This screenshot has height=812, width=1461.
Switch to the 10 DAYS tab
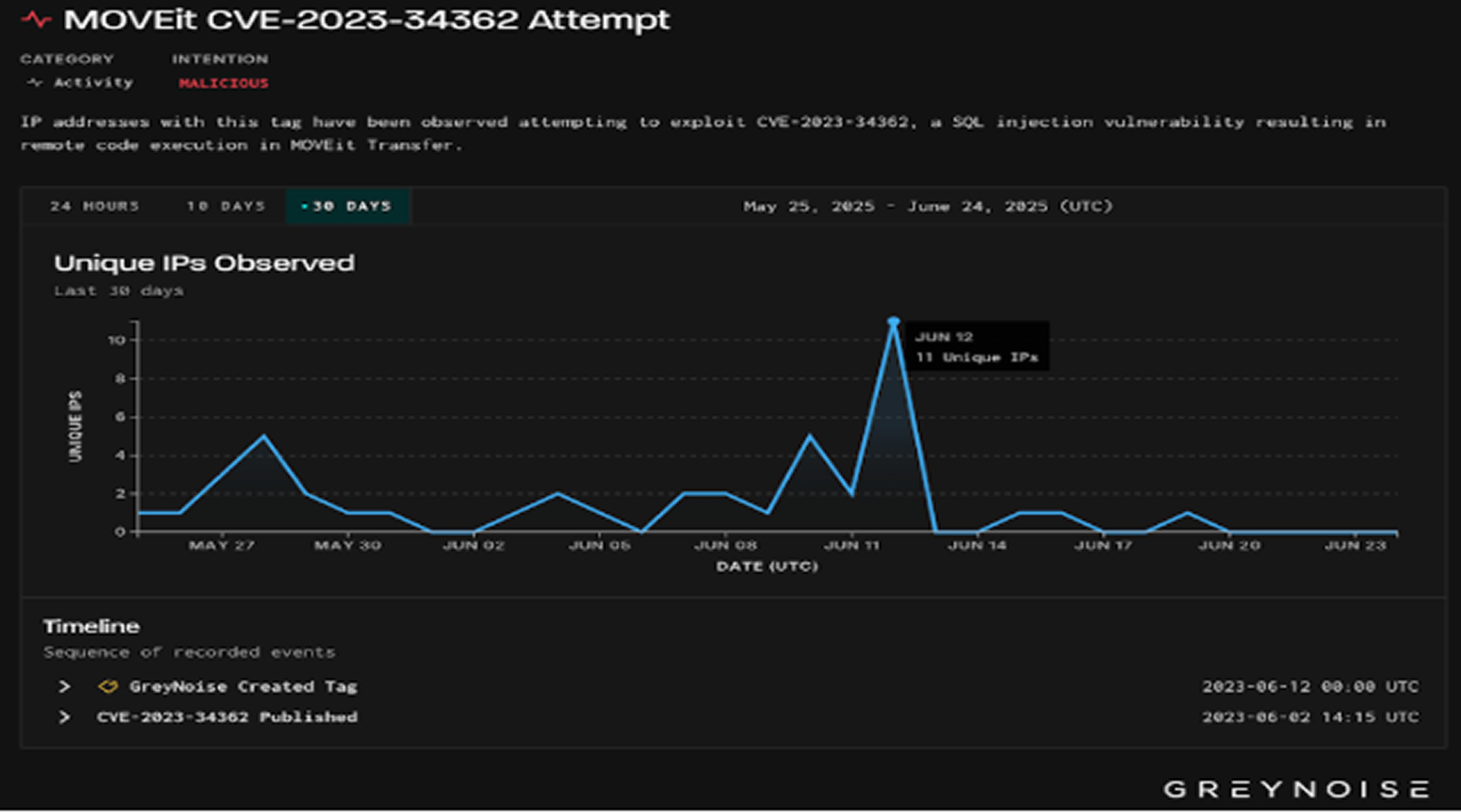click(x=226, y=206)
